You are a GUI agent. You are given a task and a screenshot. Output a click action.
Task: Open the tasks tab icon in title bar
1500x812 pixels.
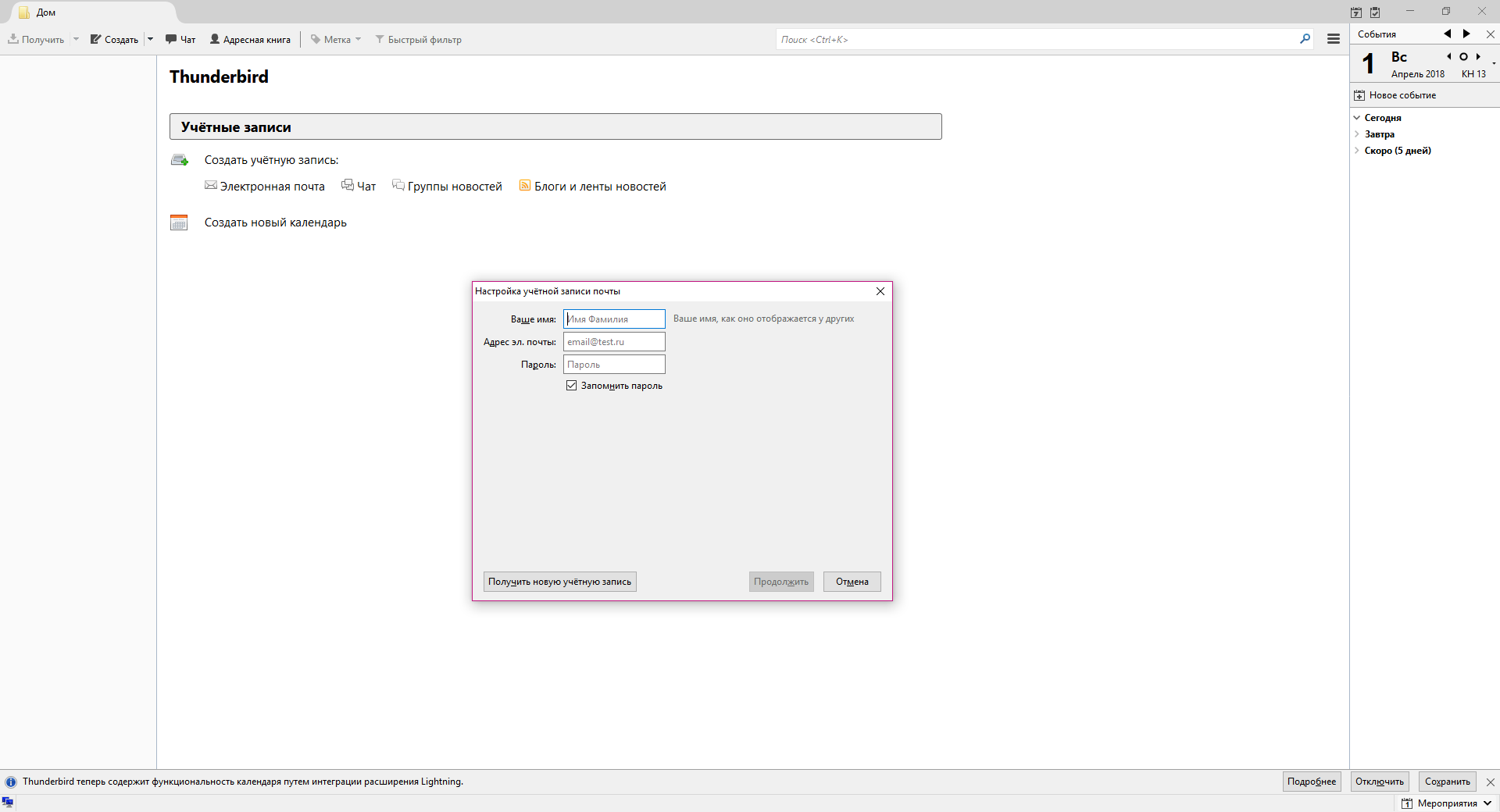click(x=1375, y=12)
